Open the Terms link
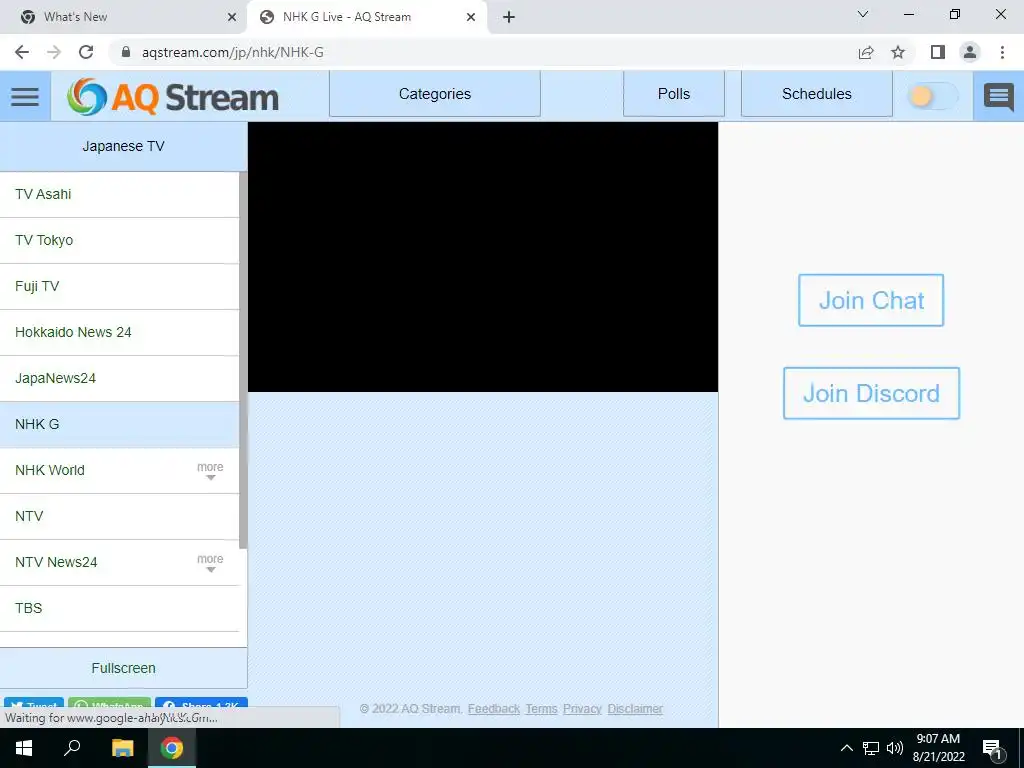 click(x=541, y=709)
